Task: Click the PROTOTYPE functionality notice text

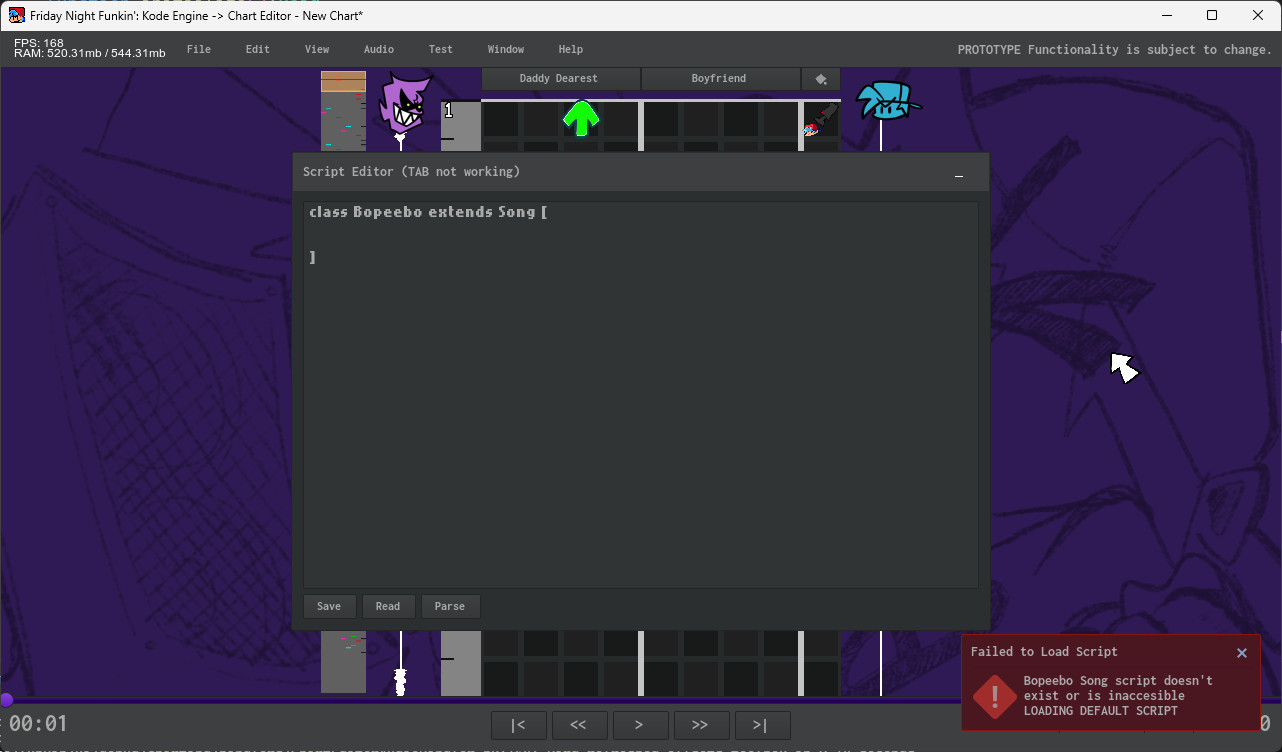Action: coord(1115,50)
